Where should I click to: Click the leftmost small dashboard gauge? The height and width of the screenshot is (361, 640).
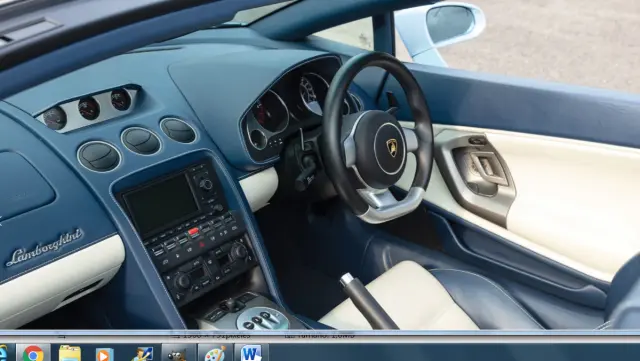pyautogui.click(x=54, y=118)
